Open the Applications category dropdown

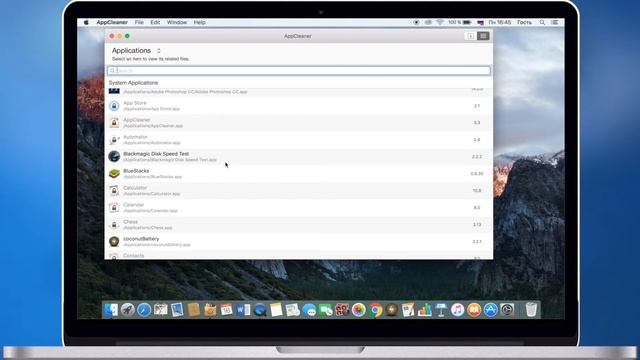136,51
